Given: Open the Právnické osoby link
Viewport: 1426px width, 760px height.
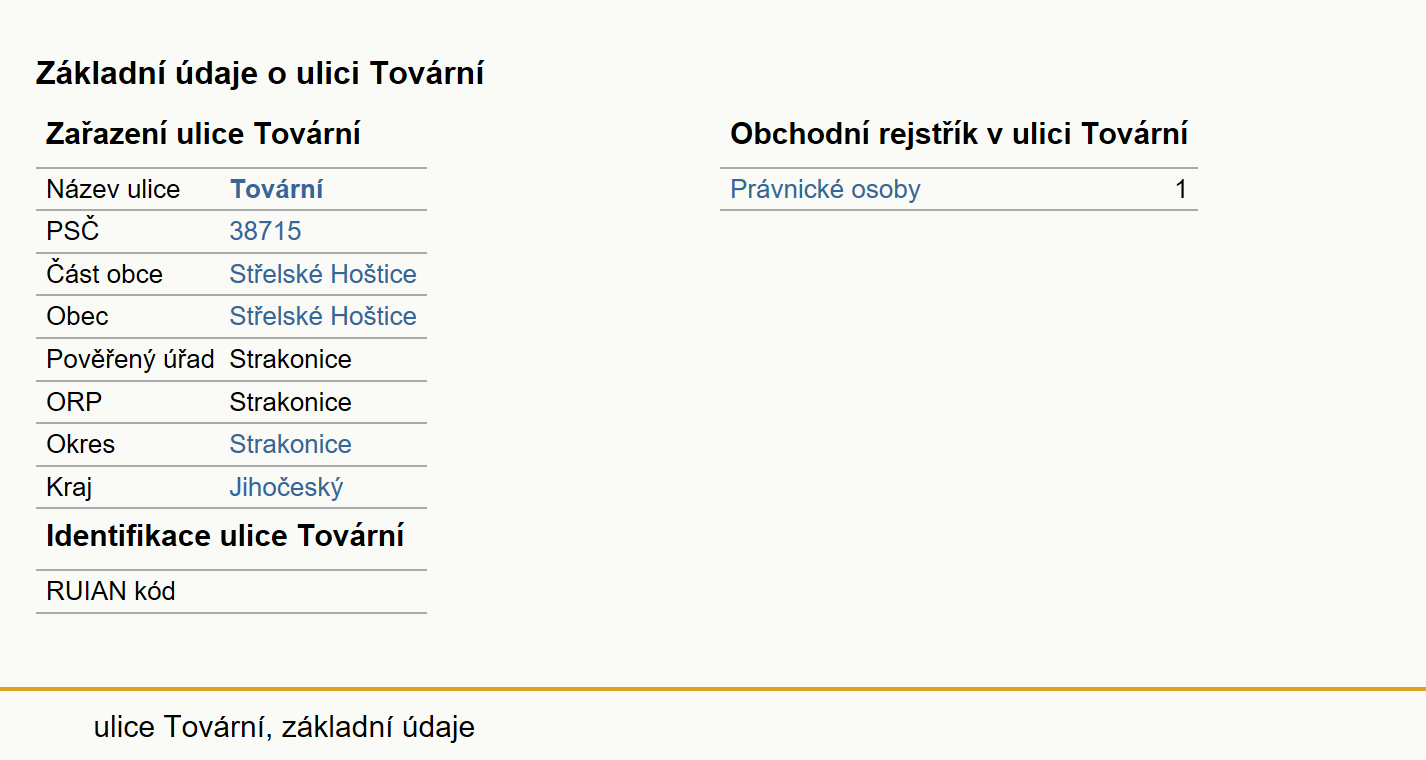Looking at the screenshot, I should coord(825,189).
